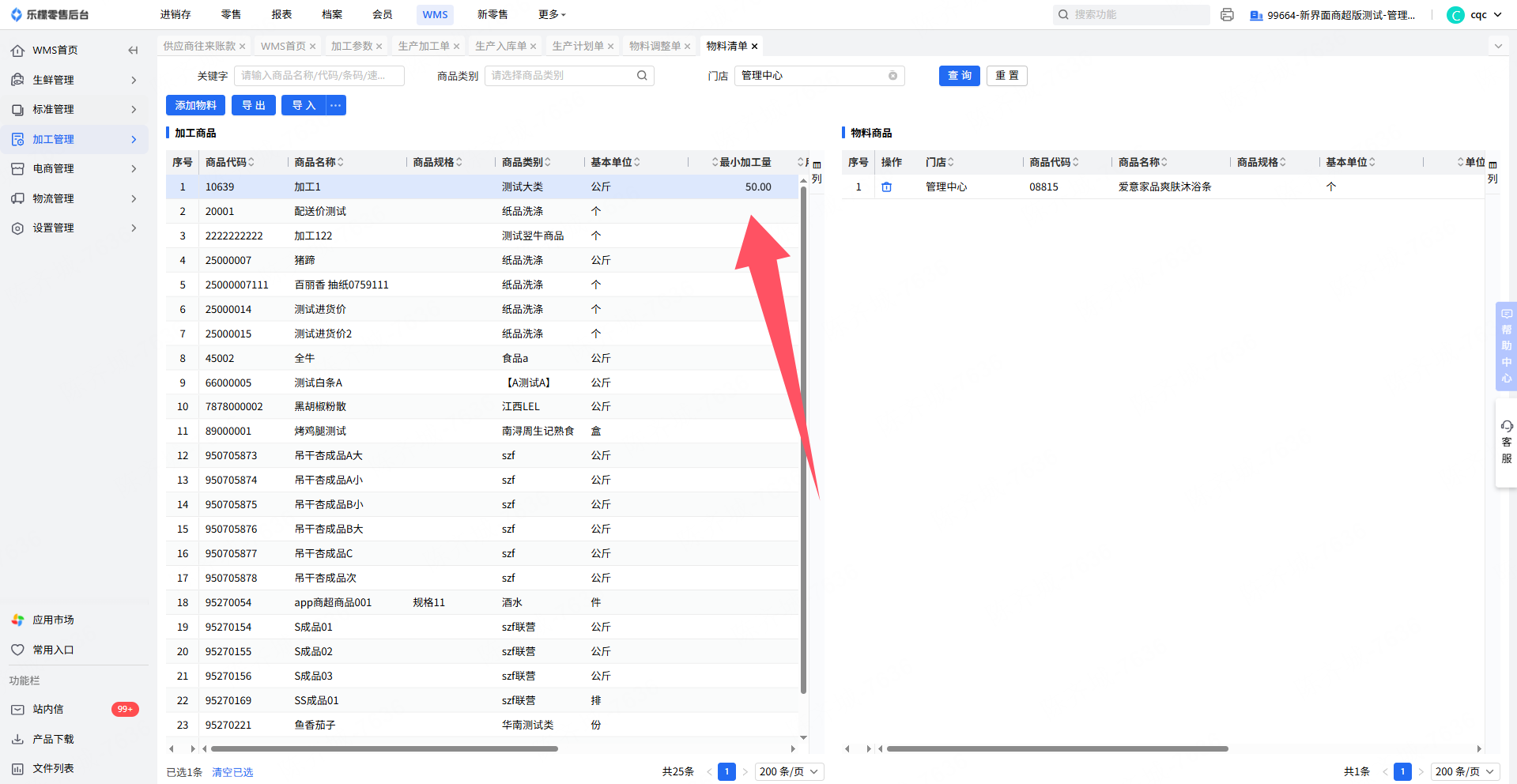The height and width of the screenshot is (784, 1517).
Task: Open the 新零售 top menu
Action: click(x=492, y=15)
